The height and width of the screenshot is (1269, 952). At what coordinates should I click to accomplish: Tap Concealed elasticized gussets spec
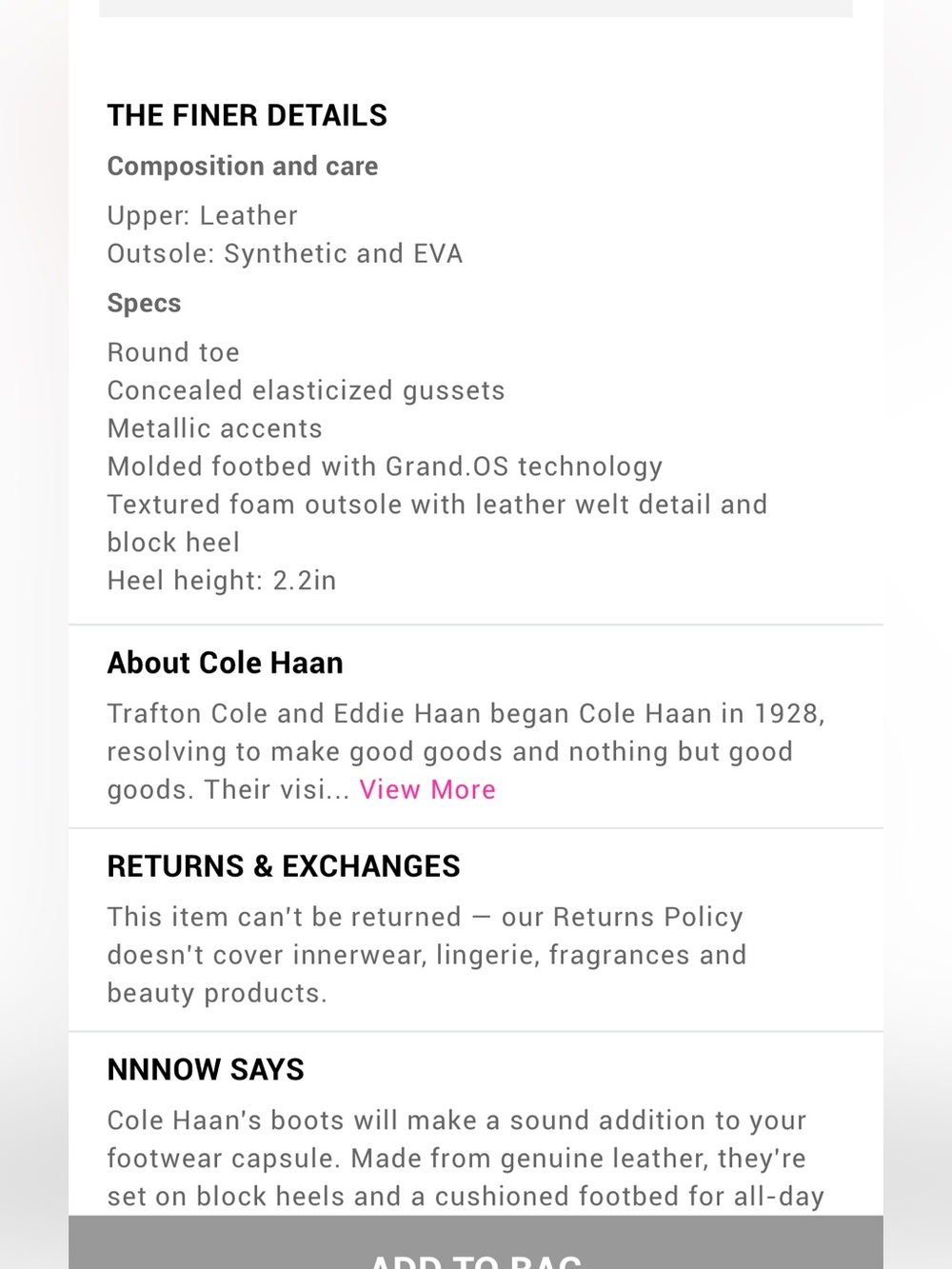coord(306,390)
